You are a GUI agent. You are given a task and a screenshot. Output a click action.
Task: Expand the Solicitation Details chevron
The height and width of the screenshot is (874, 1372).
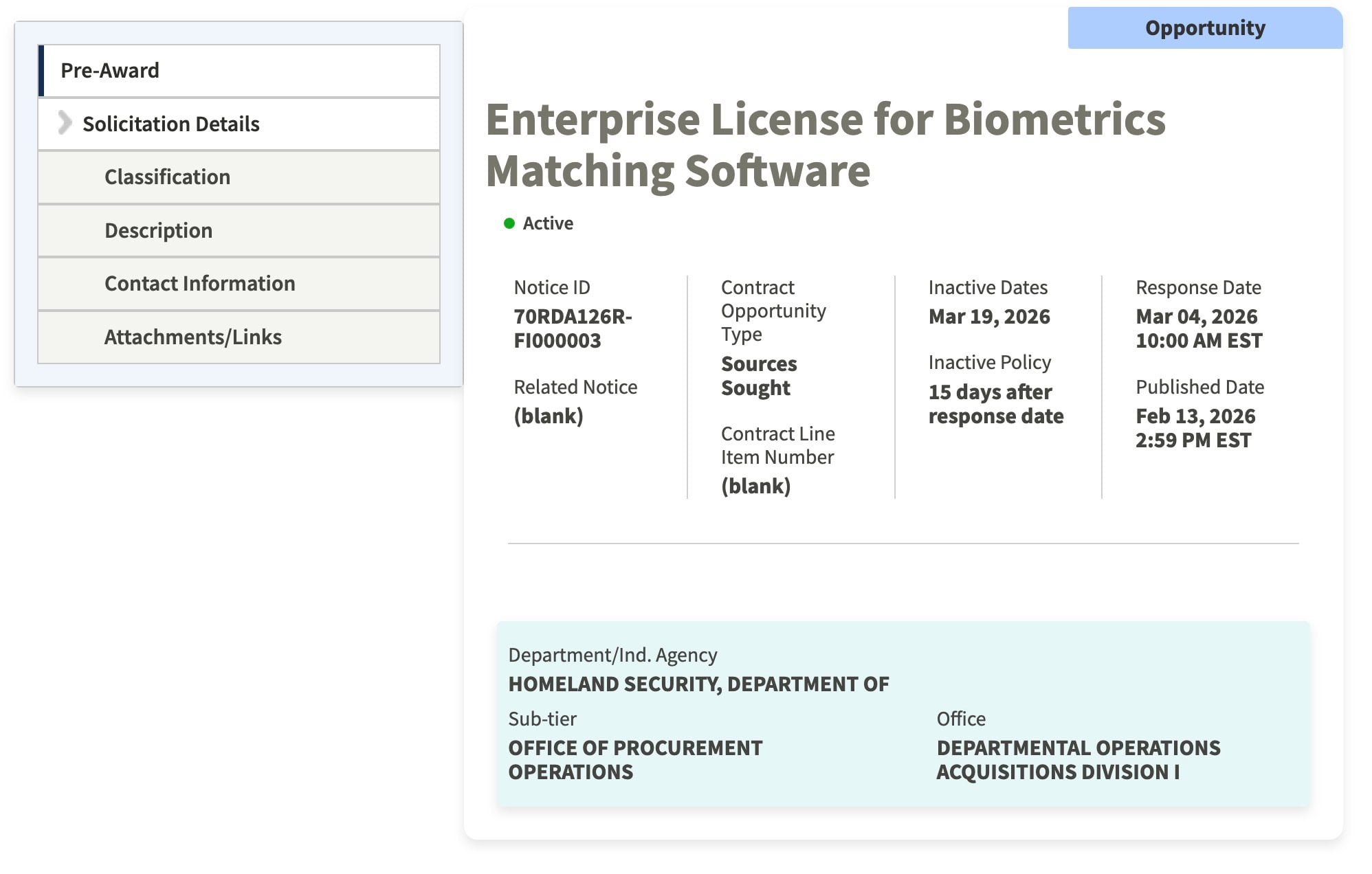(65, 123)
